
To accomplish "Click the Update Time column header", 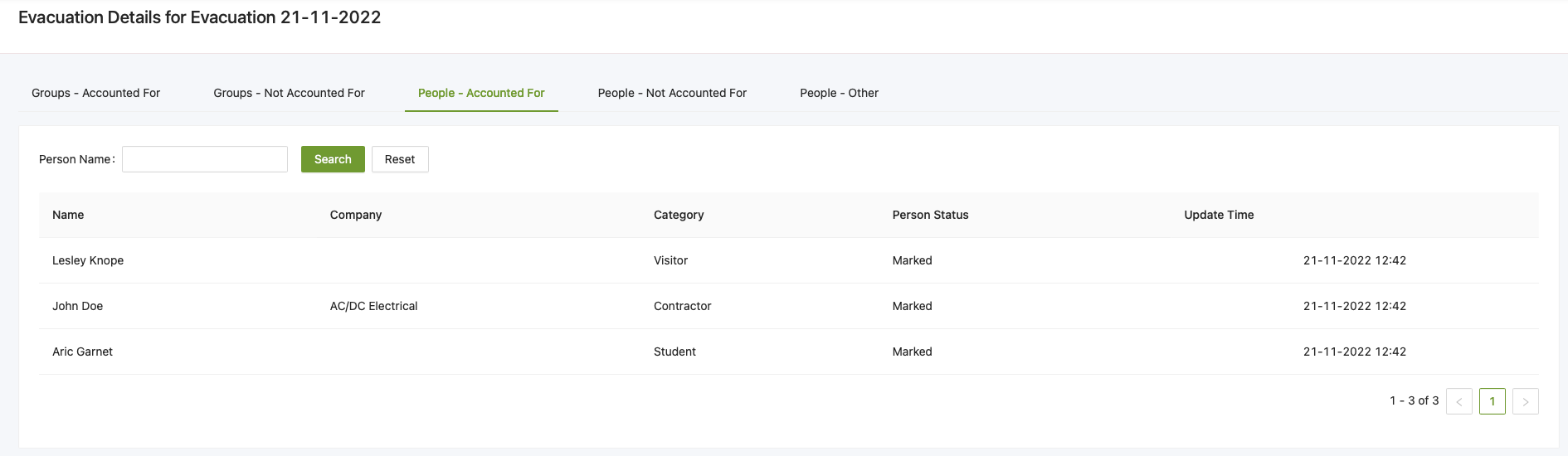I will pyautogui.click(x=1219, y=215).
